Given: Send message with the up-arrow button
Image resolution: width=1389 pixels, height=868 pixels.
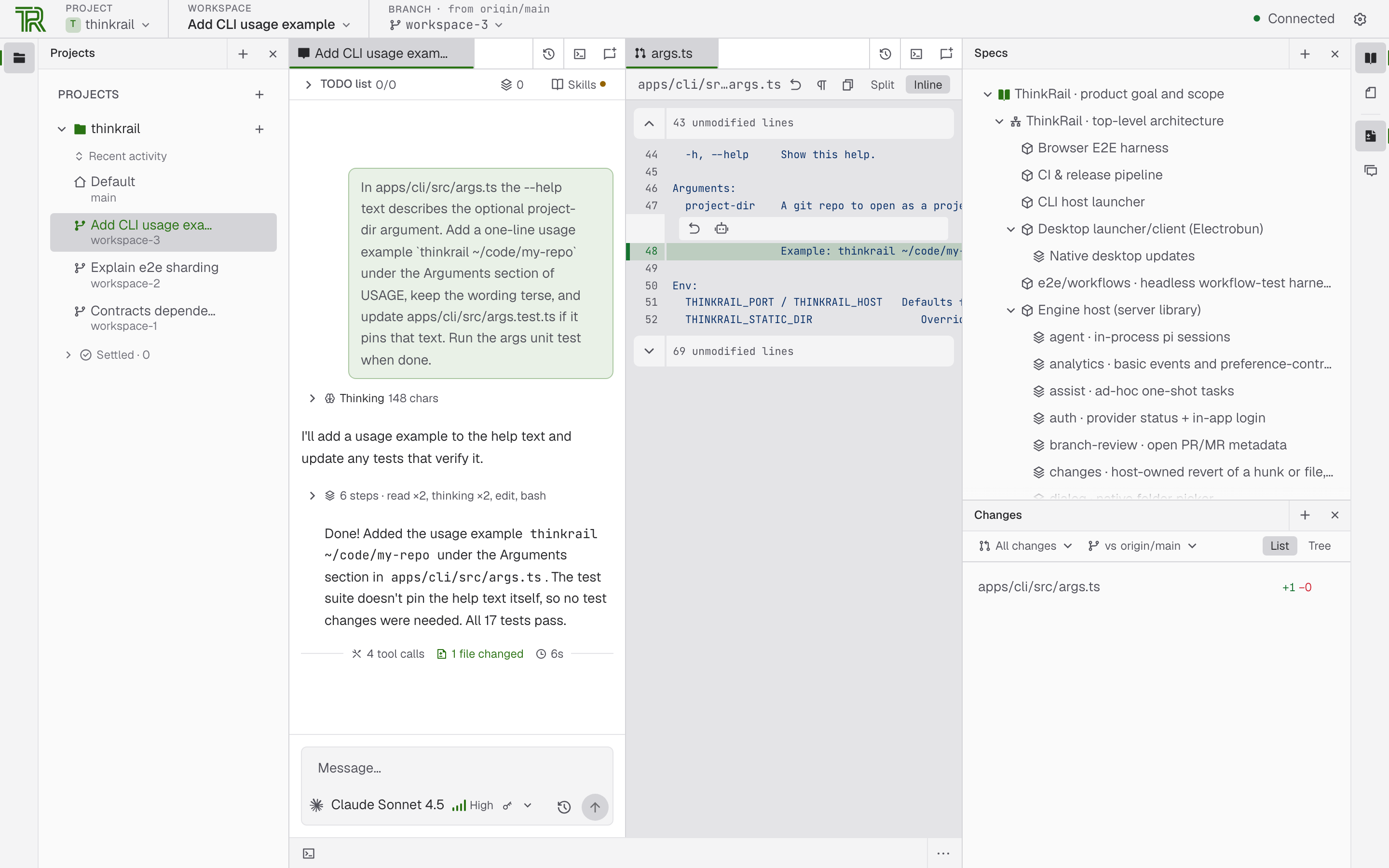Looking at the screenshot, I should (595, 807).
